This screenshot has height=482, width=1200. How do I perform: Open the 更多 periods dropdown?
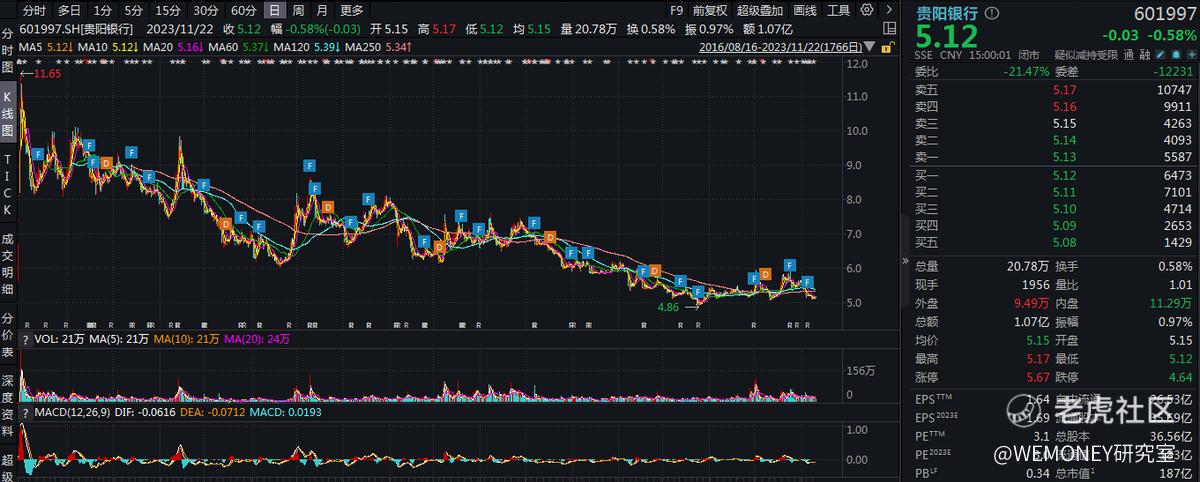click(x=352, y=10)
